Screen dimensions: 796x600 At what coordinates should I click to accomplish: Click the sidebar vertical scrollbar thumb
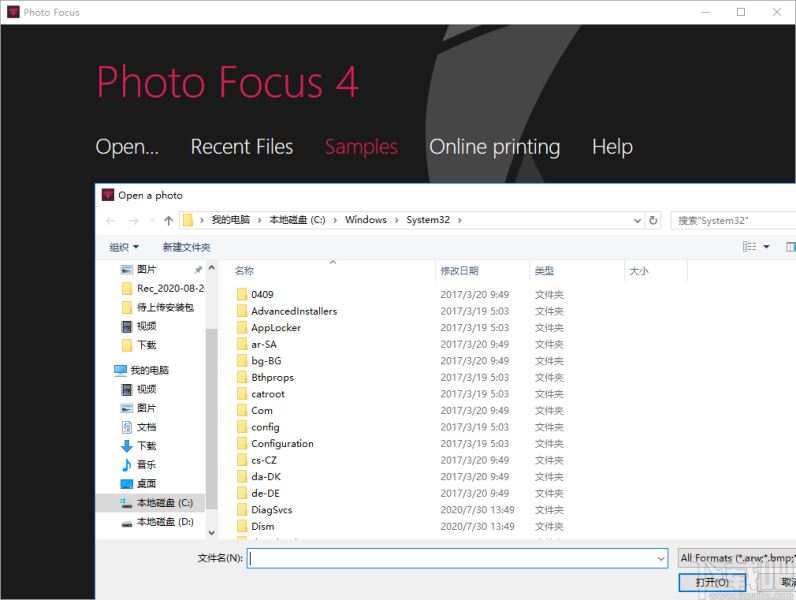tap(212, 418)
